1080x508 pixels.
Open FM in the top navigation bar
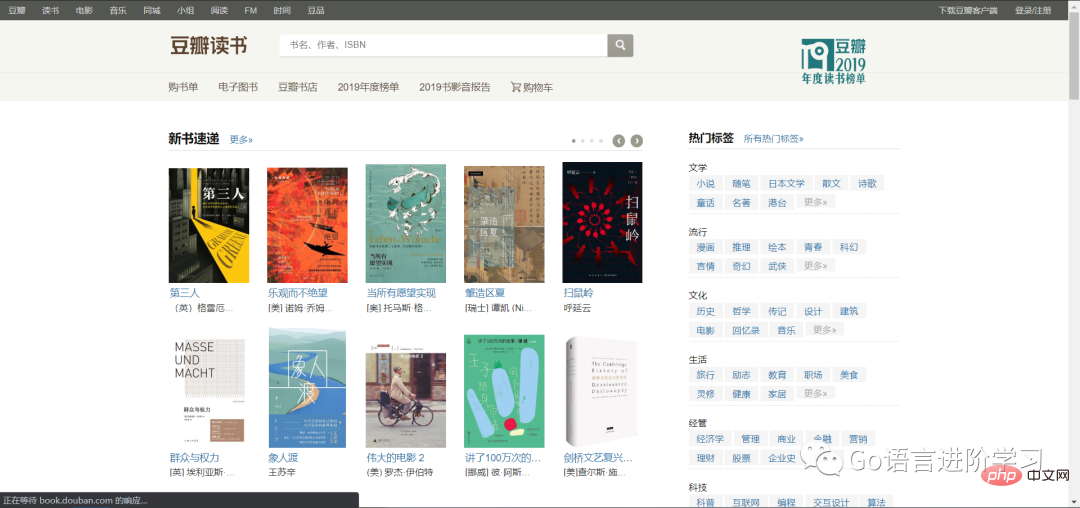pos(251,10)
